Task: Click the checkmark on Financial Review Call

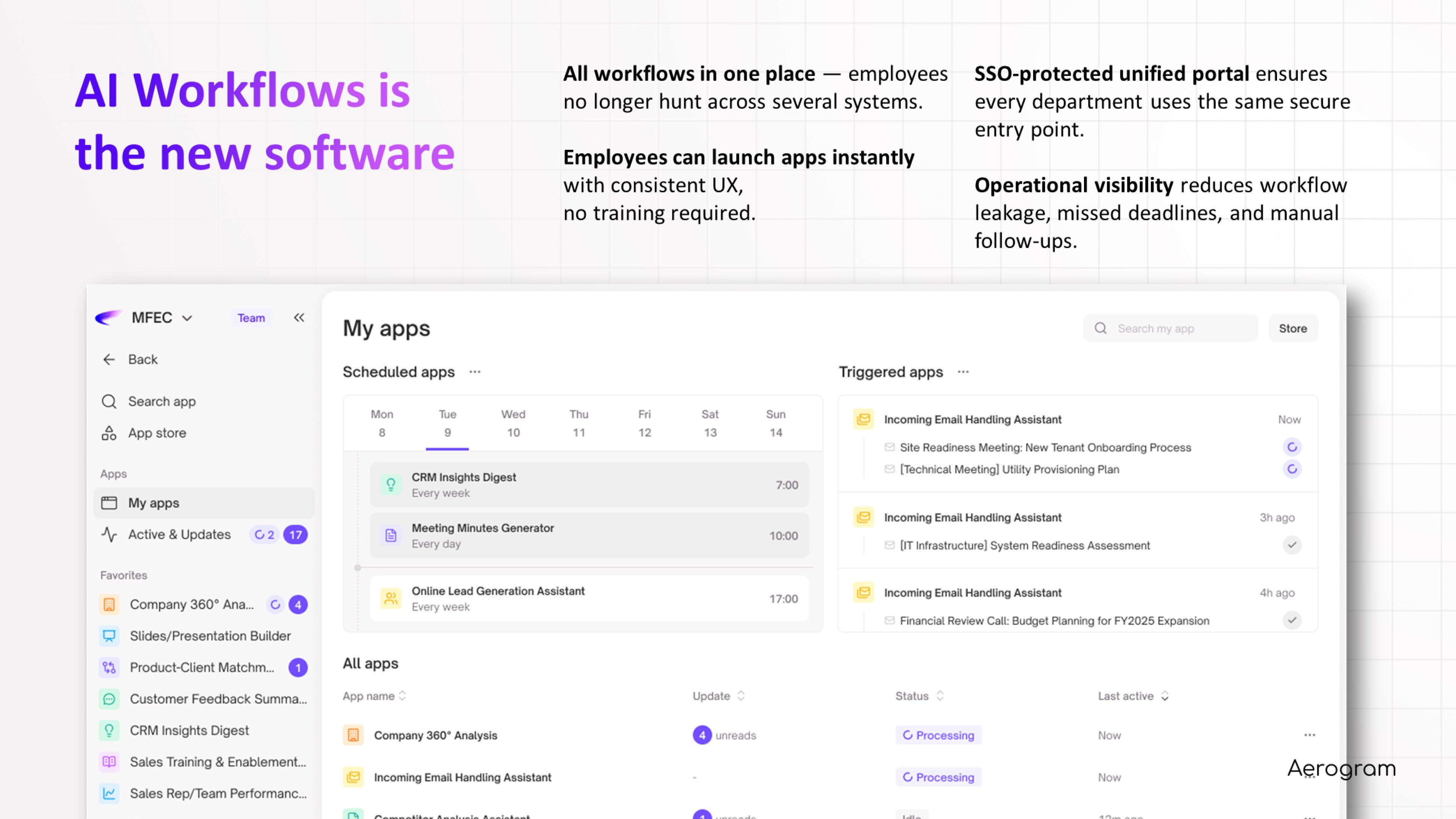Action: (x=1291, y=620)
